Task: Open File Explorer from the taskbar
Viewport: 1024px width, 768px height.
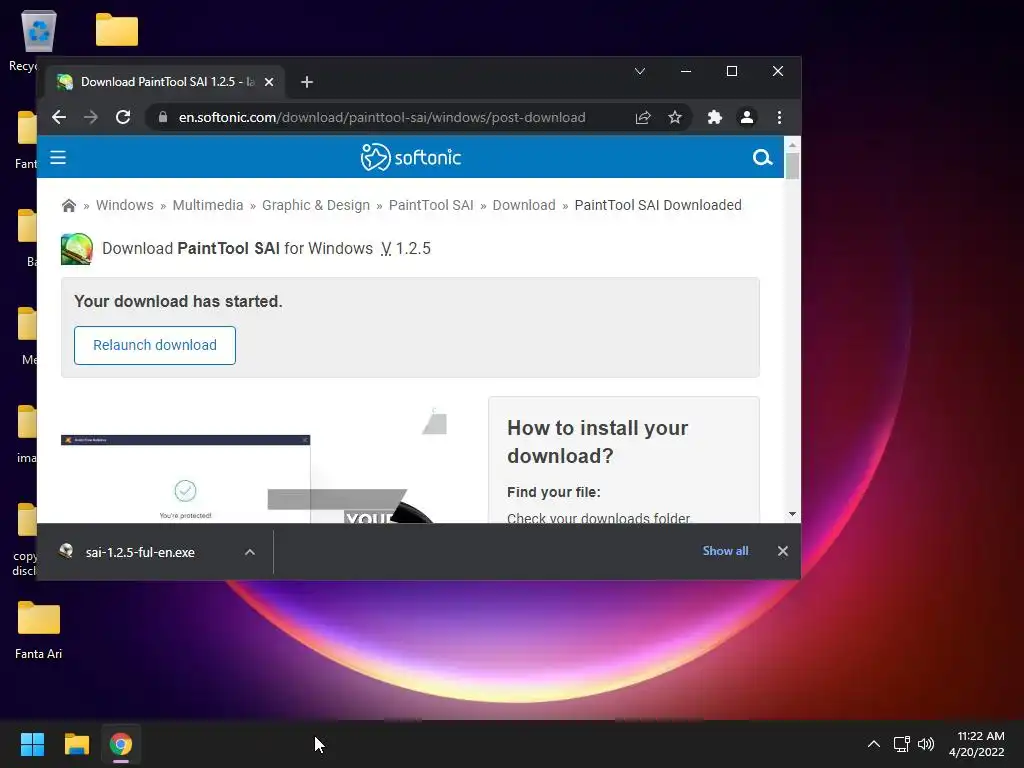Action: (x=76, y=744)
